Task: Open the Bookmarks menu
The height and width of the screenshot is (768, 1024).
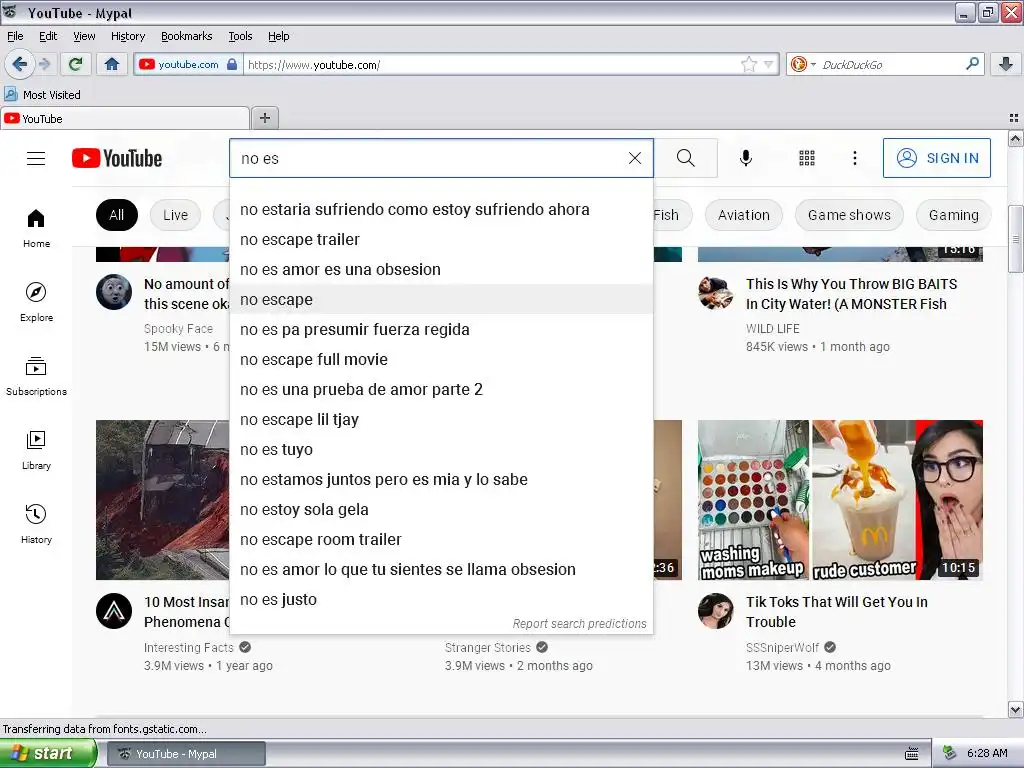Action: click(186, 36)
